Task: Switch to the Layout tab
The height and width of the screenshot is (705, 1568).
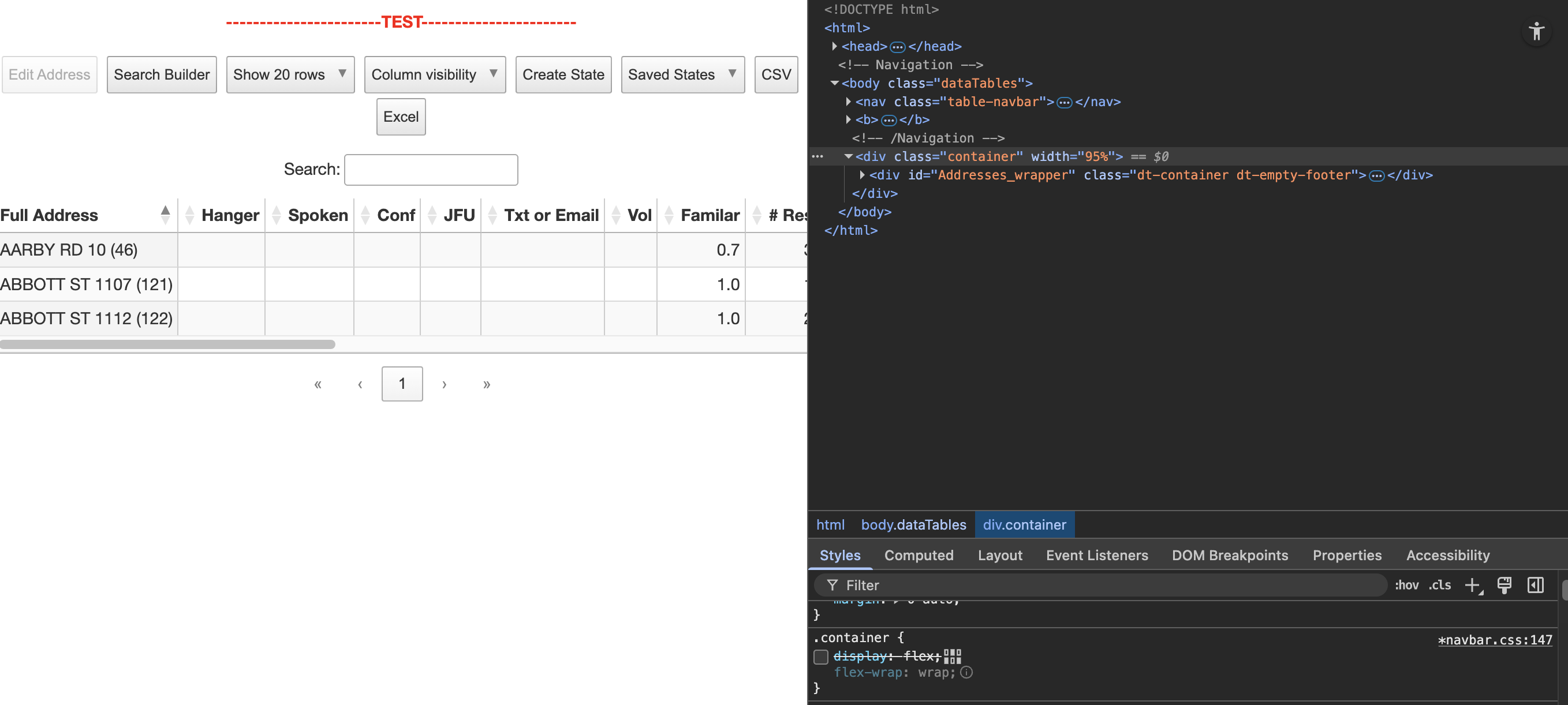Action: point(1000,556)
